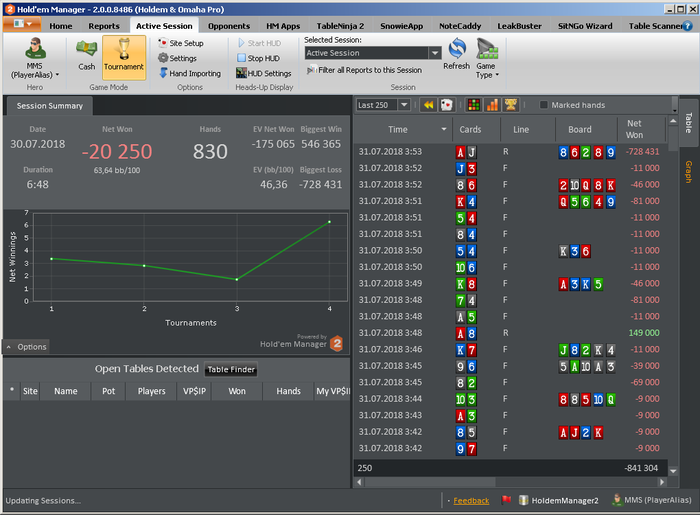700x515 pixels.
Task: Switch to the vertical Graph side tab
Action: (688, 172)
